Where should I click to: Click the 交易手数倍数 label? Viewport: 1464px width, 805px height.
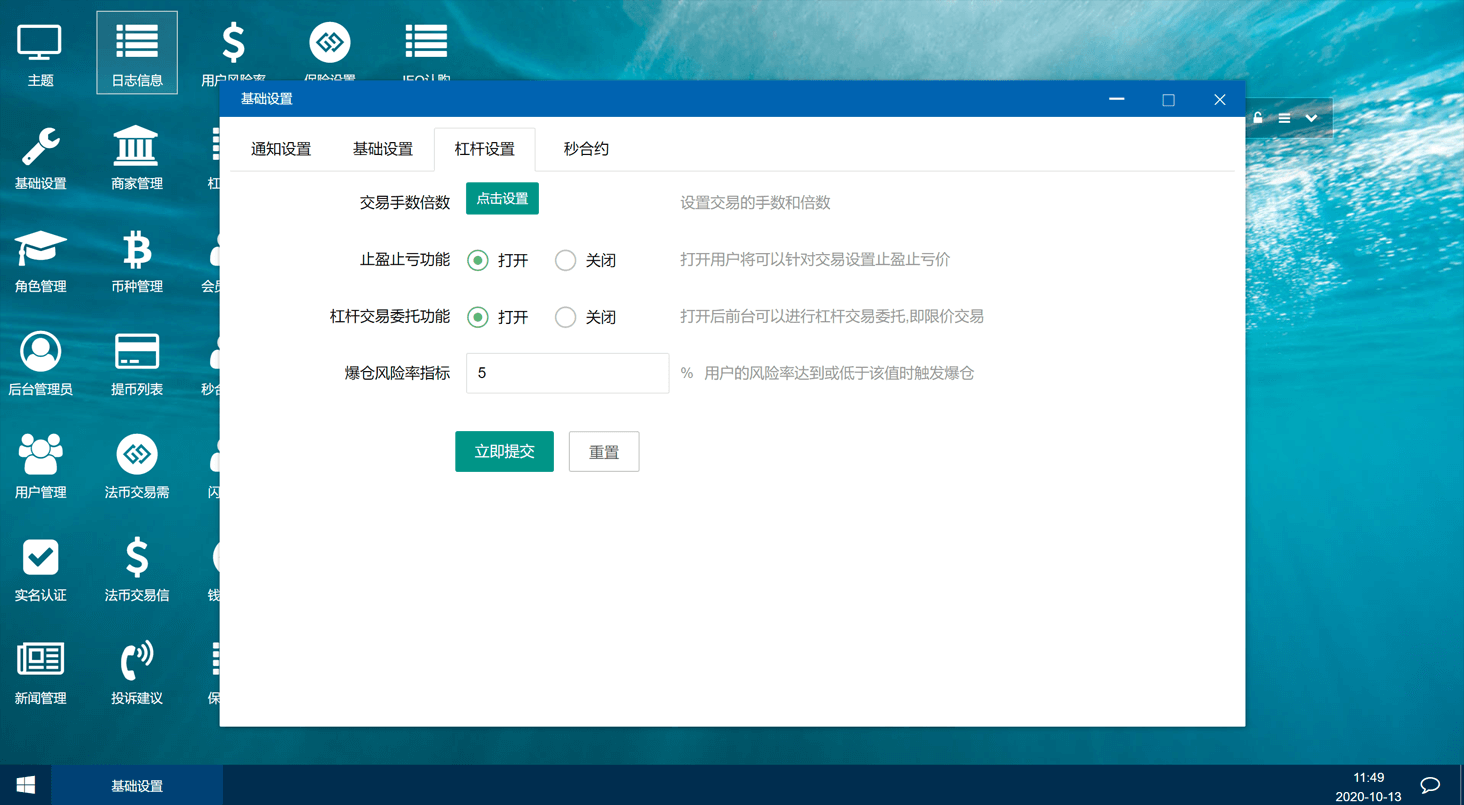point(405,202)
